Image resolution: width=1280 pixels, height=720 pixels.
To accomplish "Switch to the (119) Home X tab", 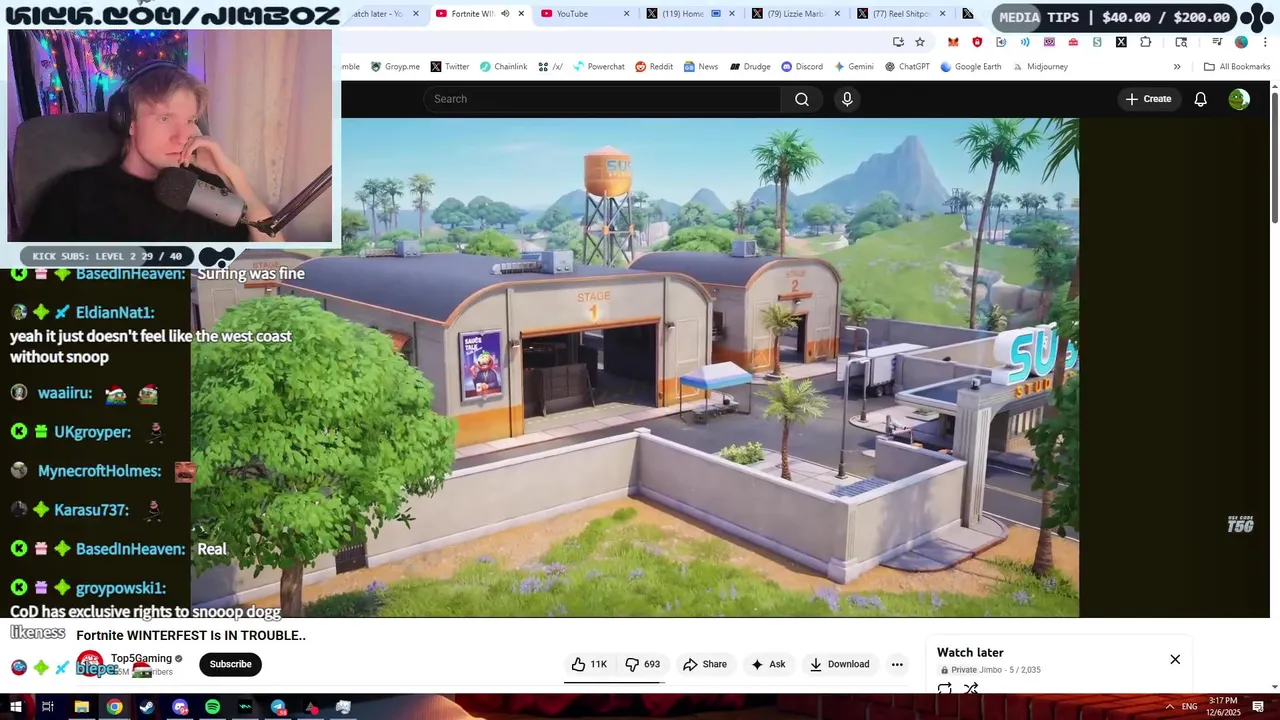I will 692,14.
